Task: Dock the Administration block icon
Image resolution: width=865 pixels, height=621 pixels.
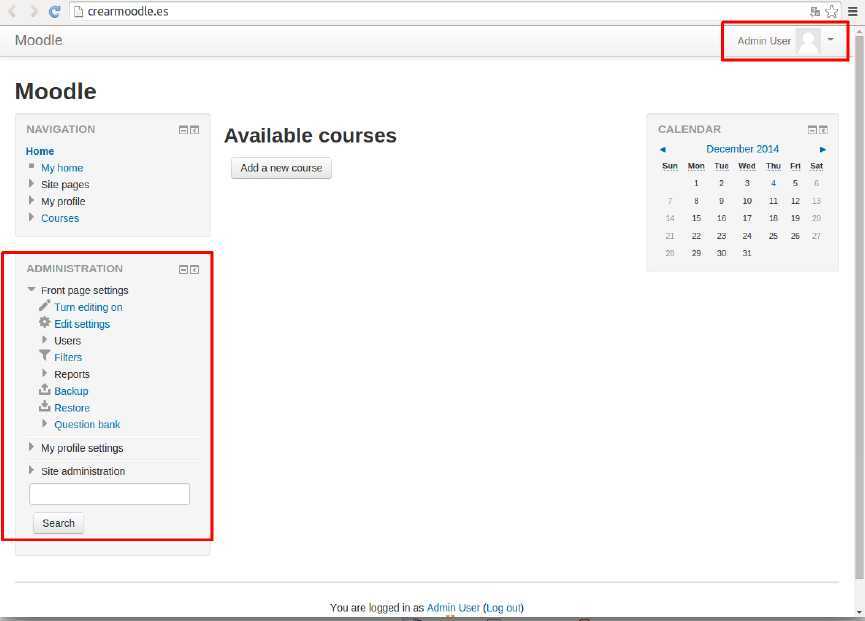Action: pos(195,269)
